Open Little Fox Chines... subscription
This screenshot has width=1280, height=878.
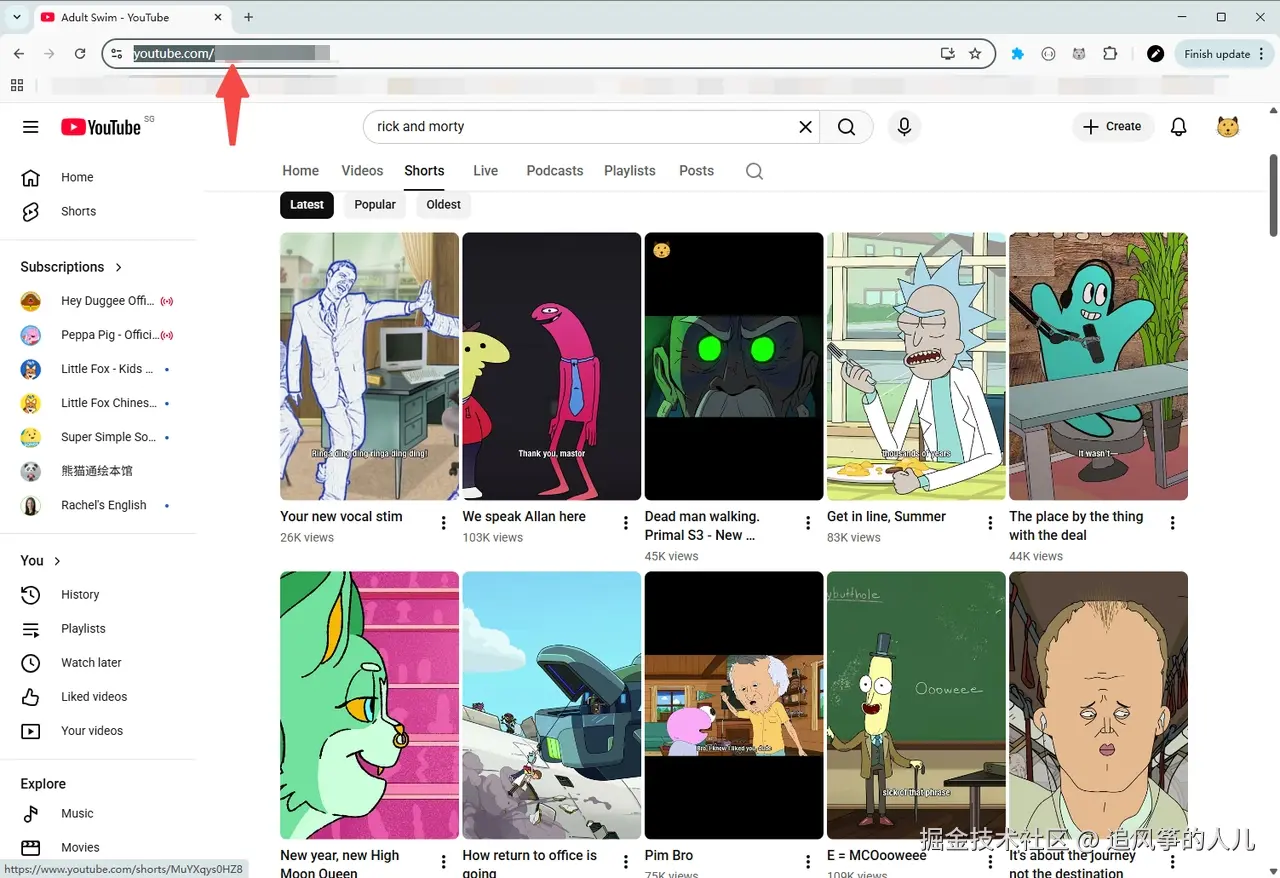100,403
